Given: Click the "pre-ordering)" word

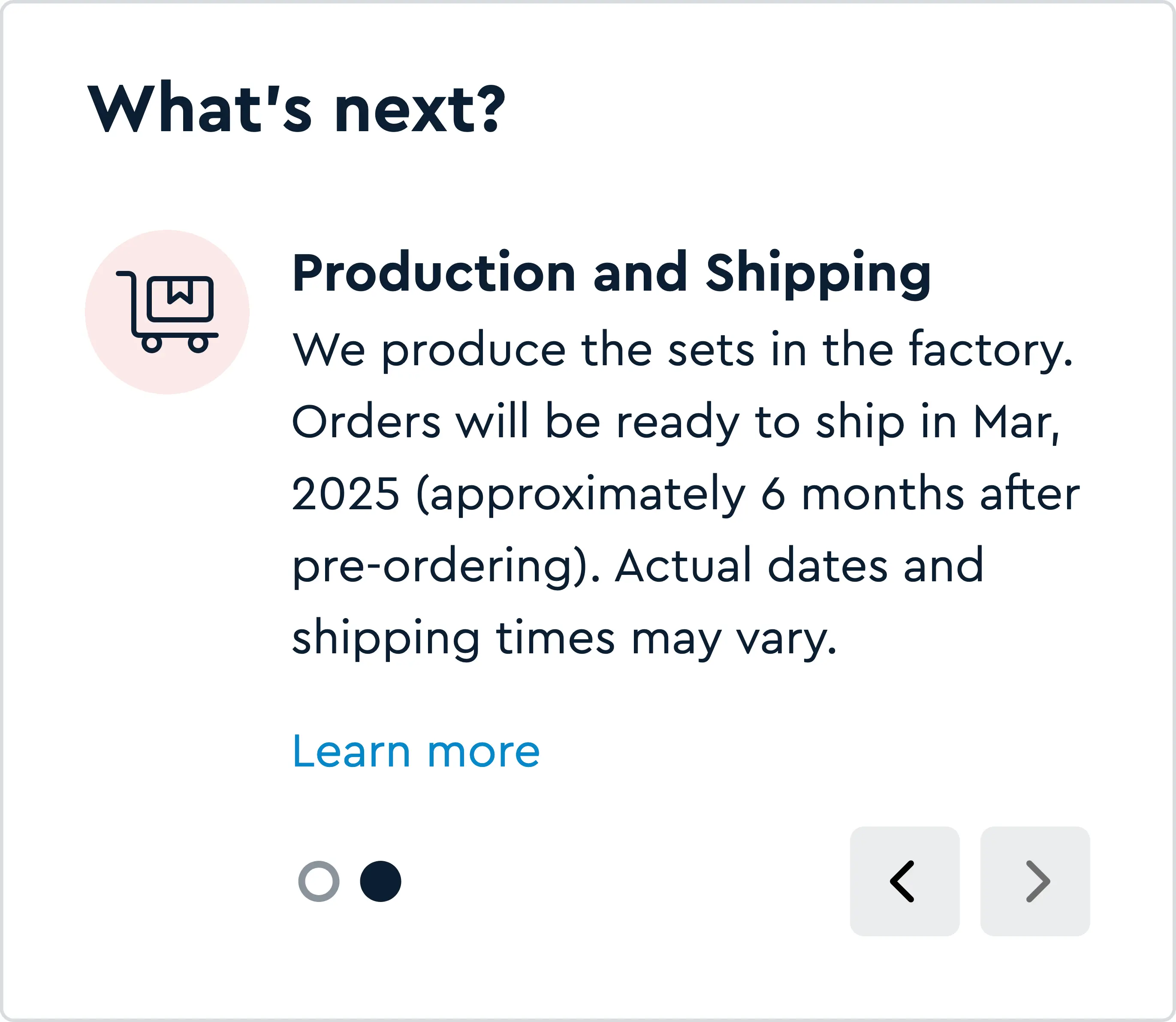Looking at the screenshot, I should coord(440,566).
